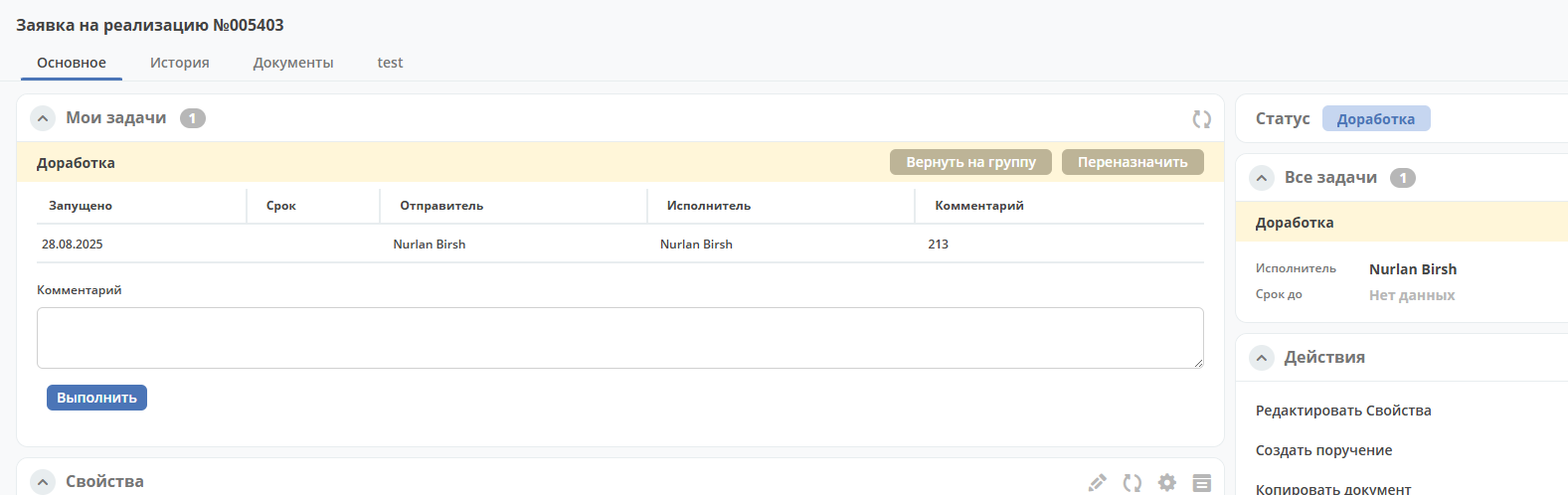
Task: Collapse the Все задачи section
Action: [x=1262, y=178]
